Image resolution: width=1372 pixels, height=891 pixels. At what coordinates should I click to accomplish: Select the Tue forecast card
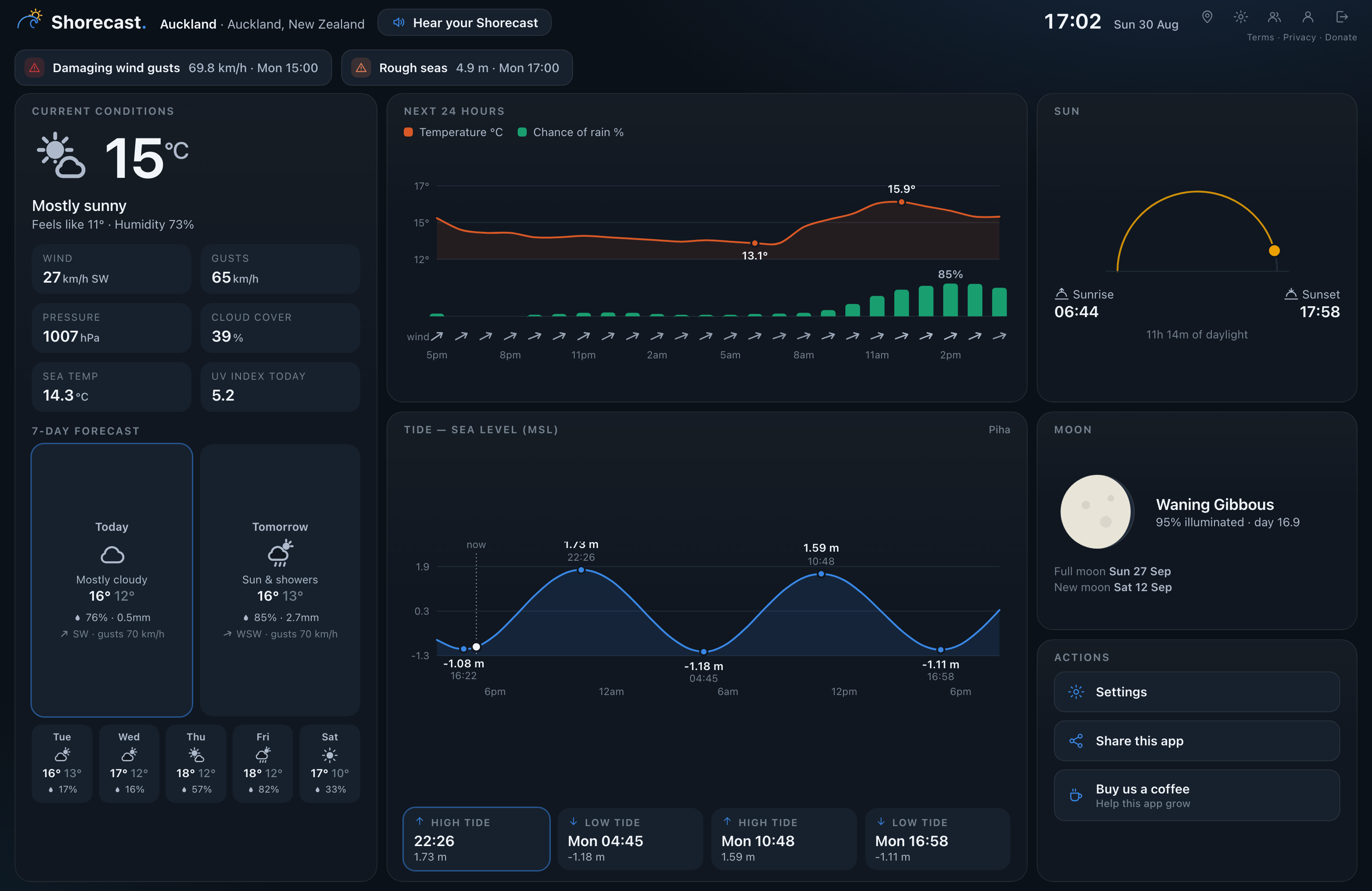tap(62, 764)
